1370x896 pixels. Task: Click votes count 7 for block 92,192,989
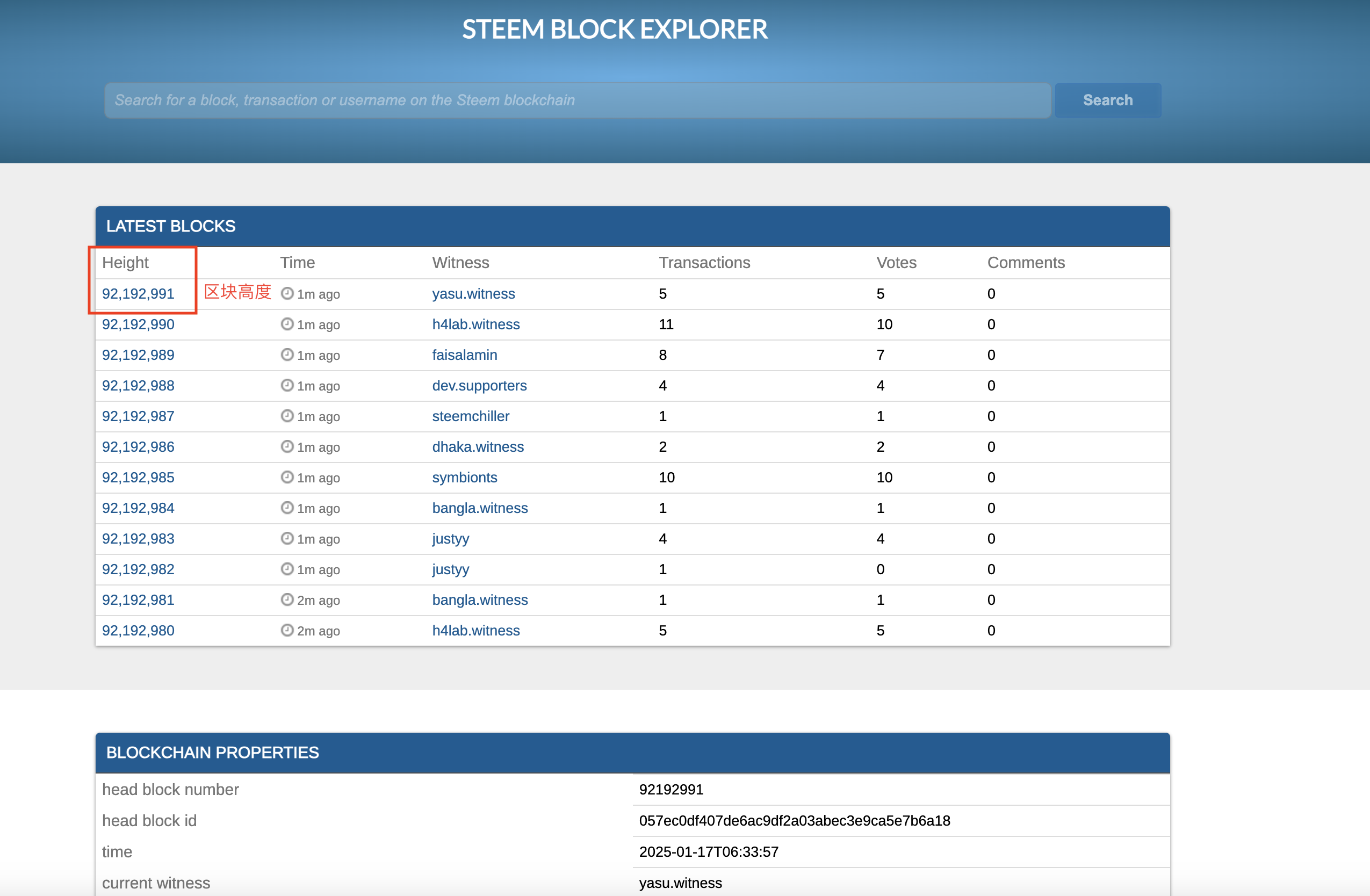point(880,355)
